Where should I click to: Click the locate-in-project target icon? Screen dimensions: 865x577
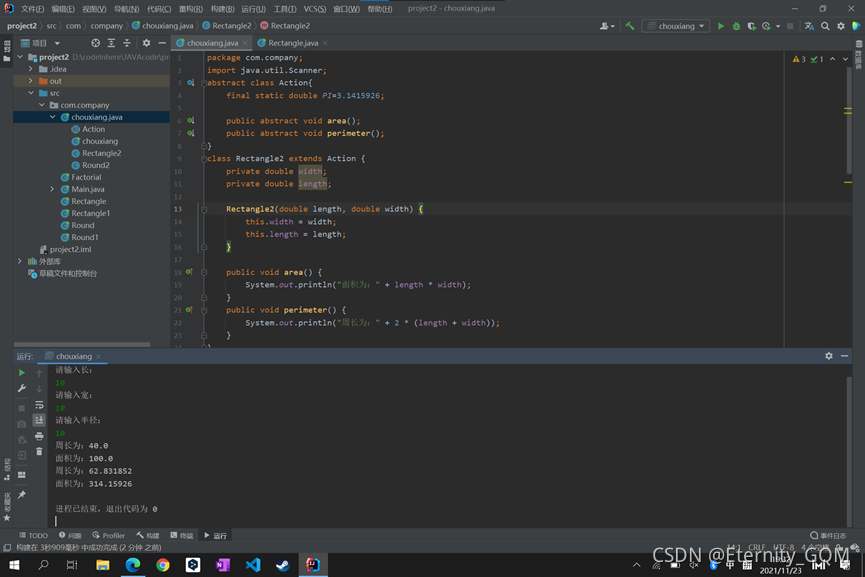click(95, 43)
